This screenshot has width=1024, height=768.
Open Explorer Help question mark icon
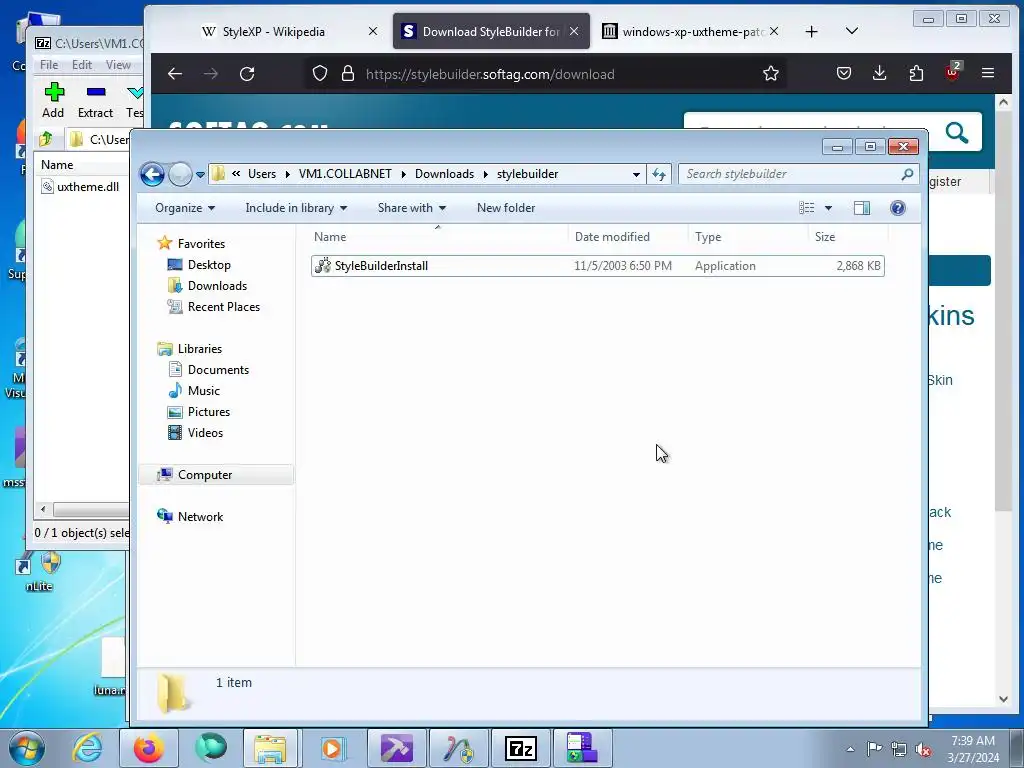click(x=898, y=208)
